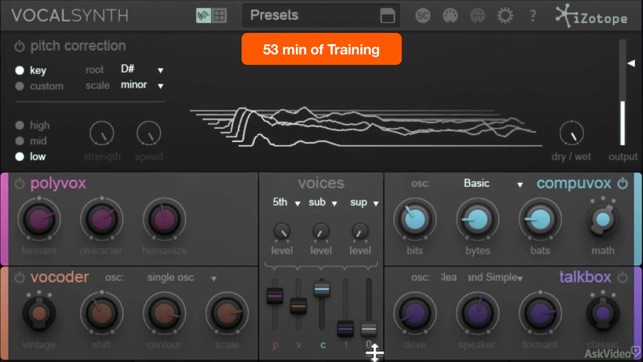Select the low range radio option
Viewport: 643px width, 362px height.
(x=19, y=156)
